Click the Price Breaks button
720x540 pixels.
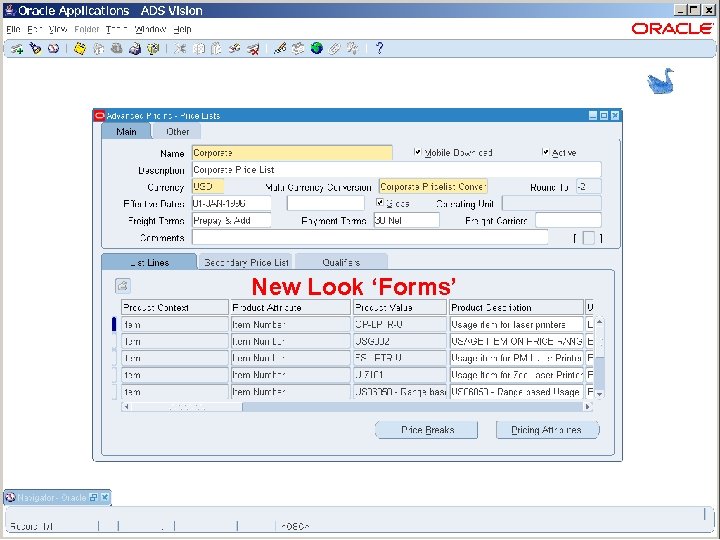point(427,430)
